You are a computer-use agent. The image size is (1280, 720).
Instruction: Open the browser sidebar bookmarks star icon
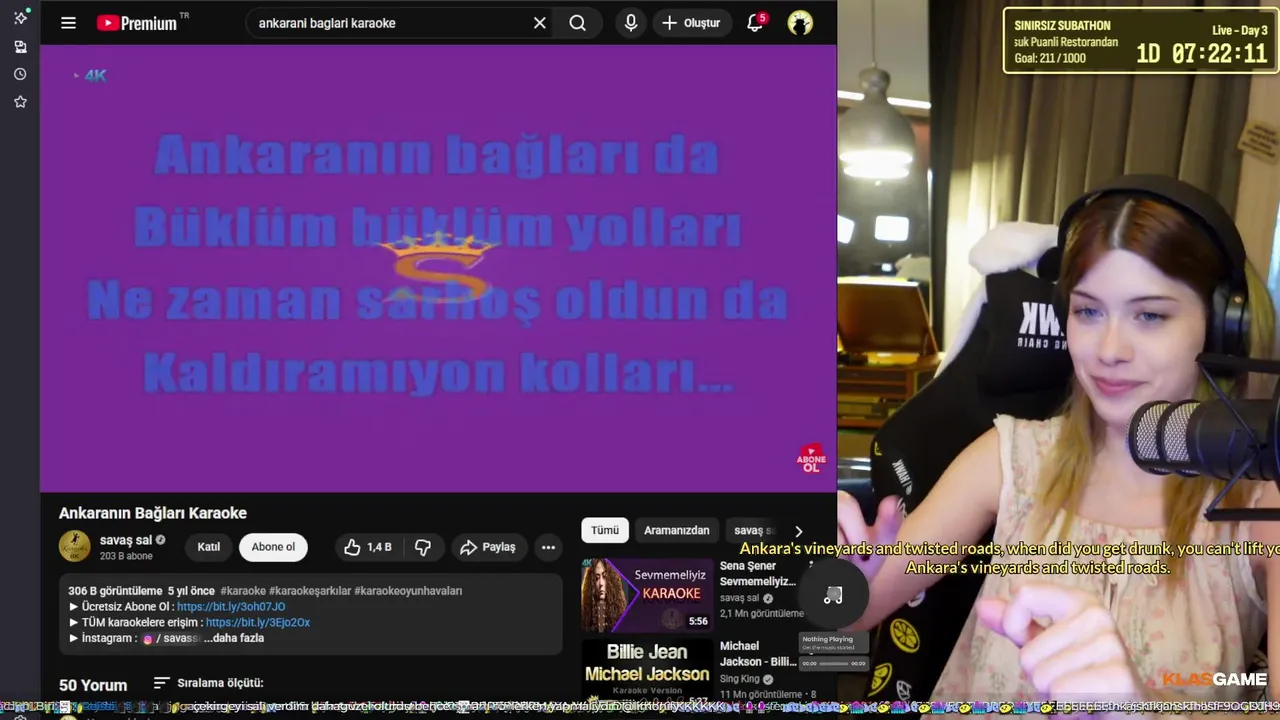[x=20, y=101]
